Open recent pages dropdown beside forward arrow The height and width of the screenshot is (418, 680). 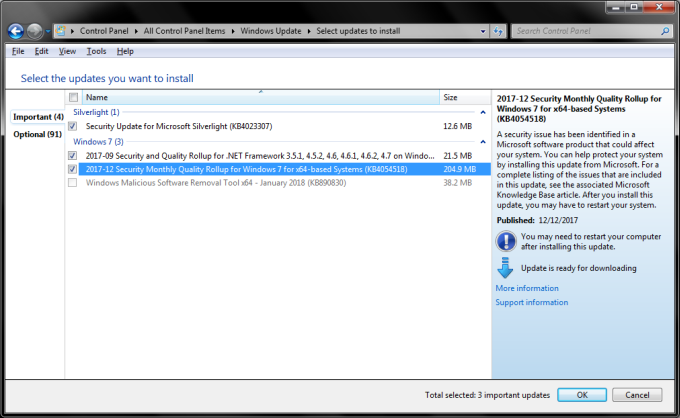[48, 31]
